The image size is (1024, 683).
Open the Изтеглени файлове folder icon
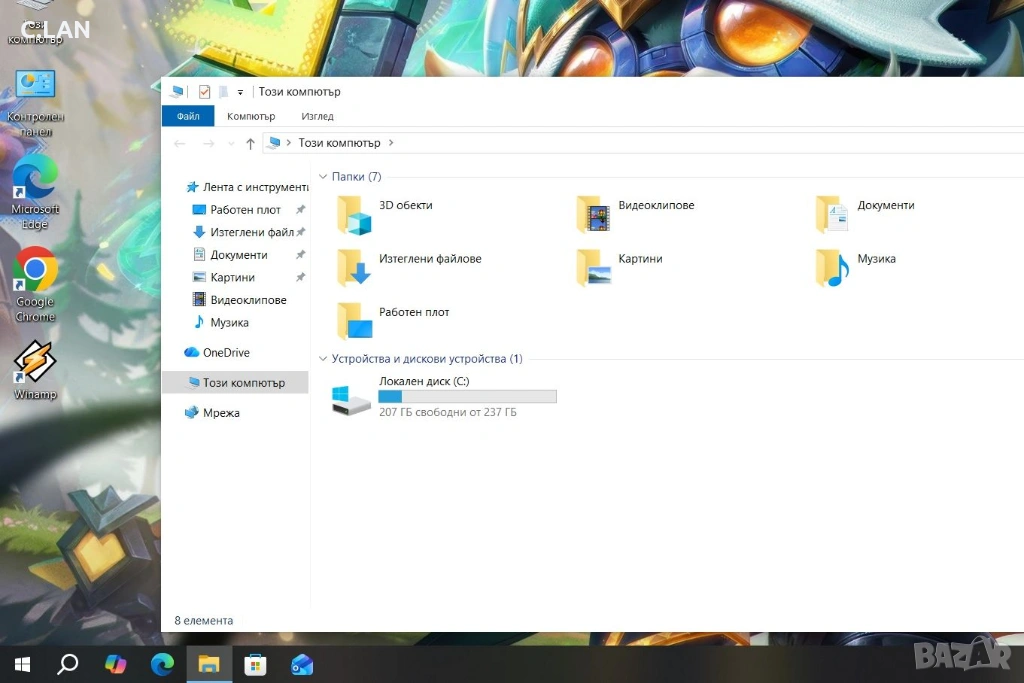pyautogui.click(x=354, y=267)
